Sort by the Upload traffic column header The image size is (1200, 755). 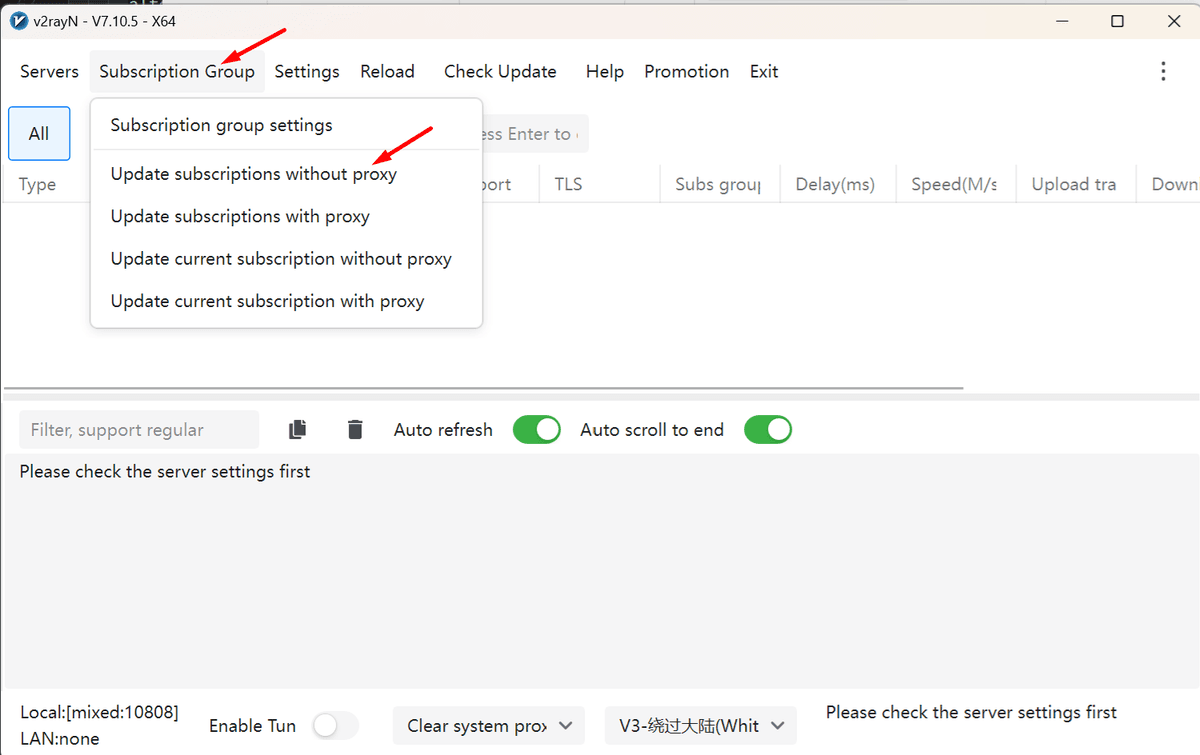1076,184
